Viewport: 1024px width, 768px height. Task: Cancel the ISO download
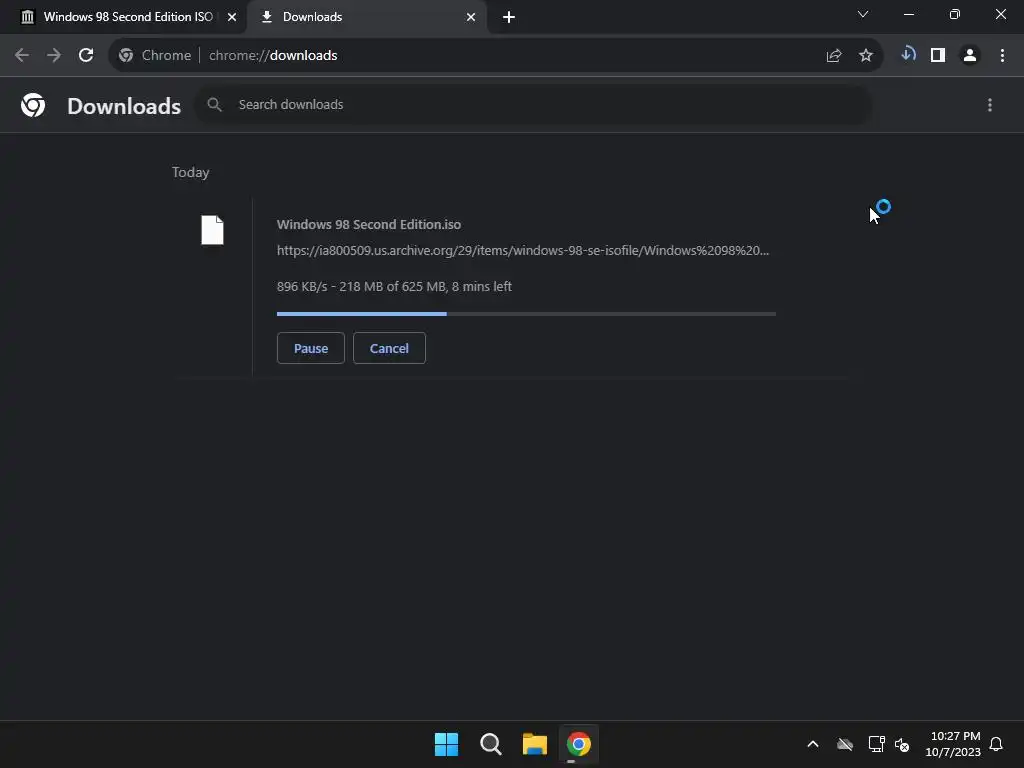[389, 348]
